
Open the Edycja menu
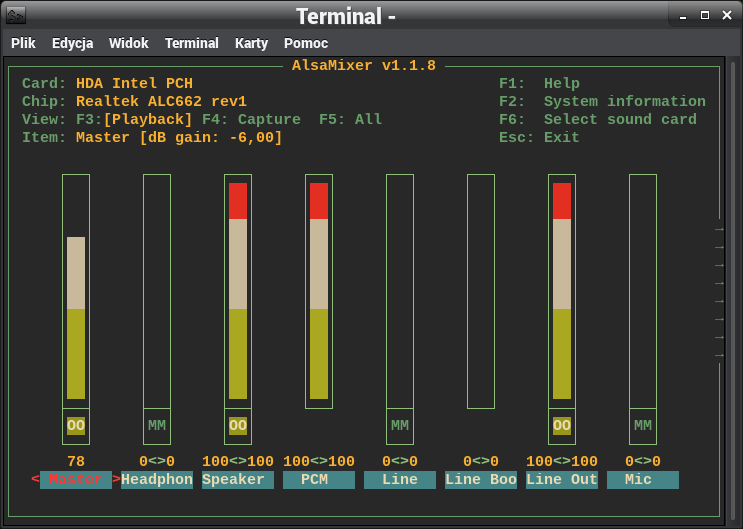click(x=72, y=43)
